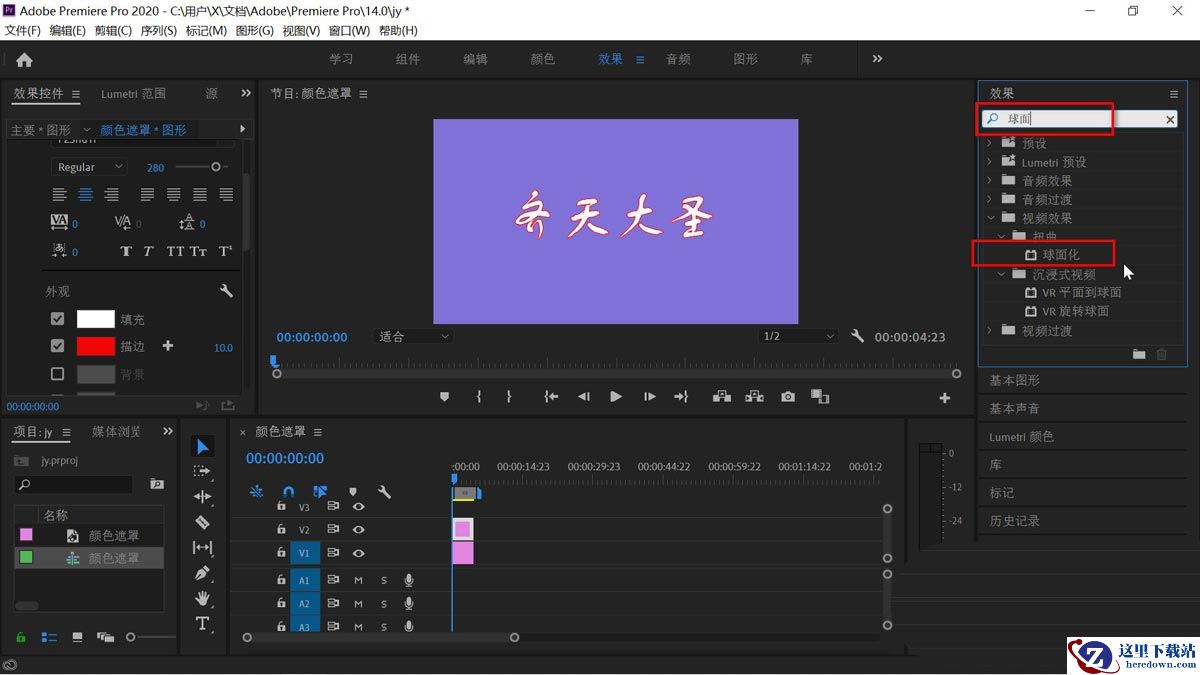The height and width of the screenshot is (675, 1200).
Task: Solo track A2
Action: tap(384, 604)
